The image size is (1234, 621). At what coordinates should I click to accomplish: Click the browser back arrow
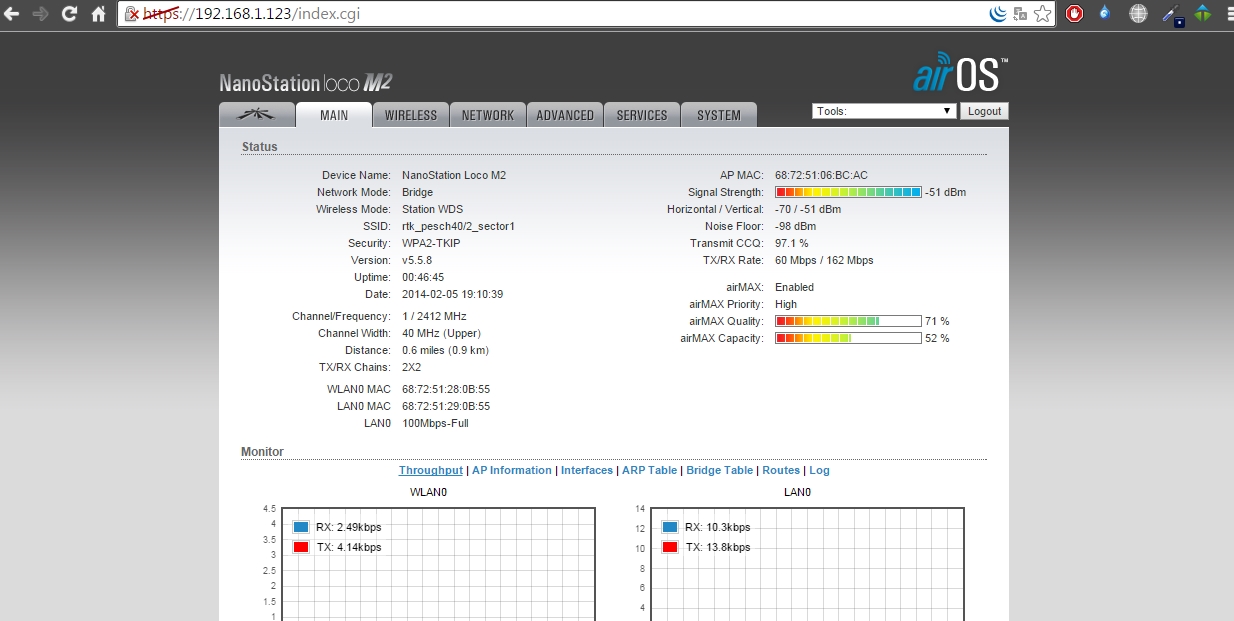tap(13, 14)
